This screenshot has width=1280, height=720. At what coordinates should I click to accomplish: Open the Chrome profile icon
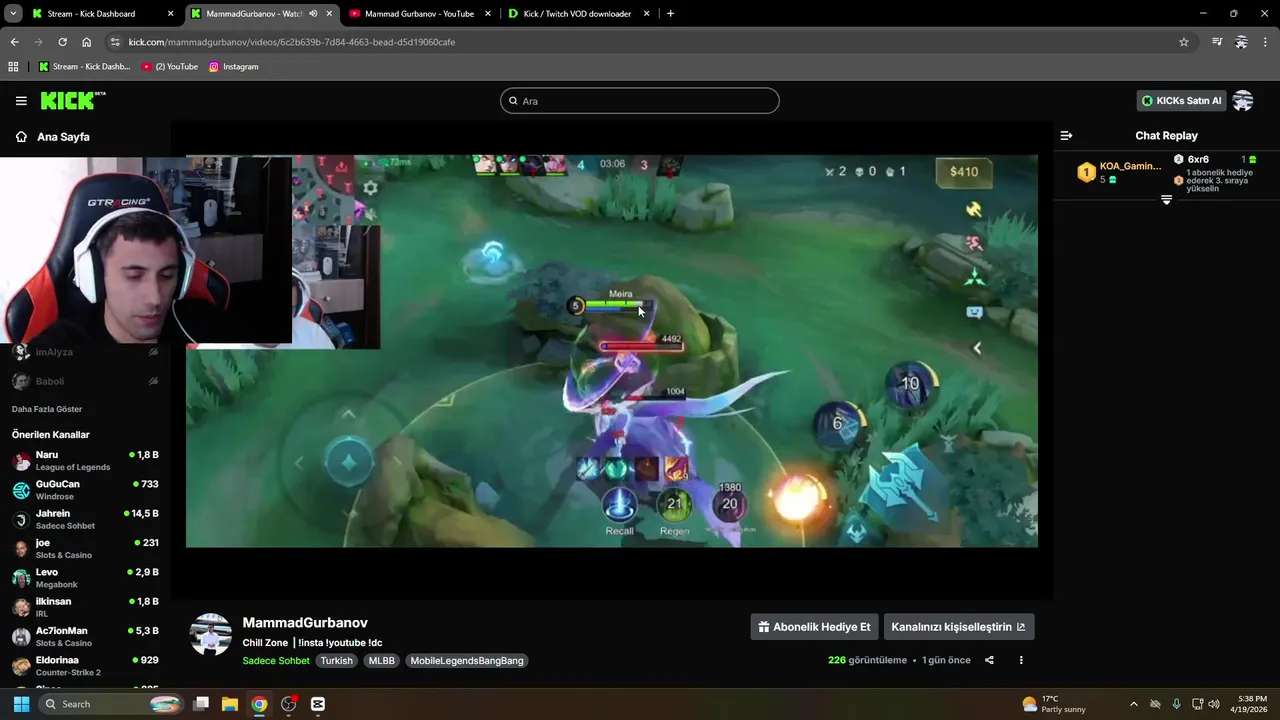tap(1241, 42)
